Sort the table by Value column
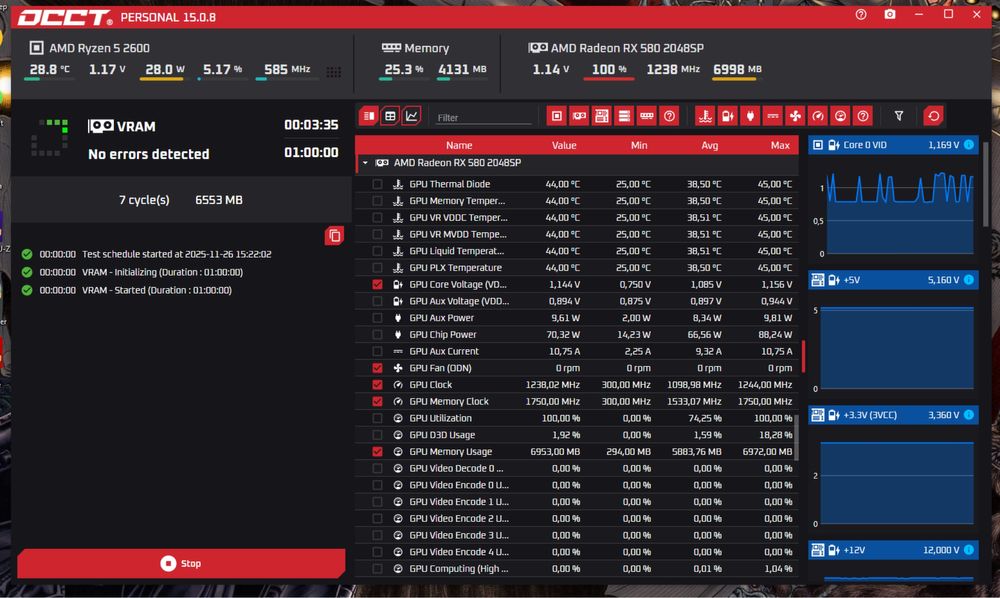The height and width of the screenshot is (598, 1000). coord(564,145)
